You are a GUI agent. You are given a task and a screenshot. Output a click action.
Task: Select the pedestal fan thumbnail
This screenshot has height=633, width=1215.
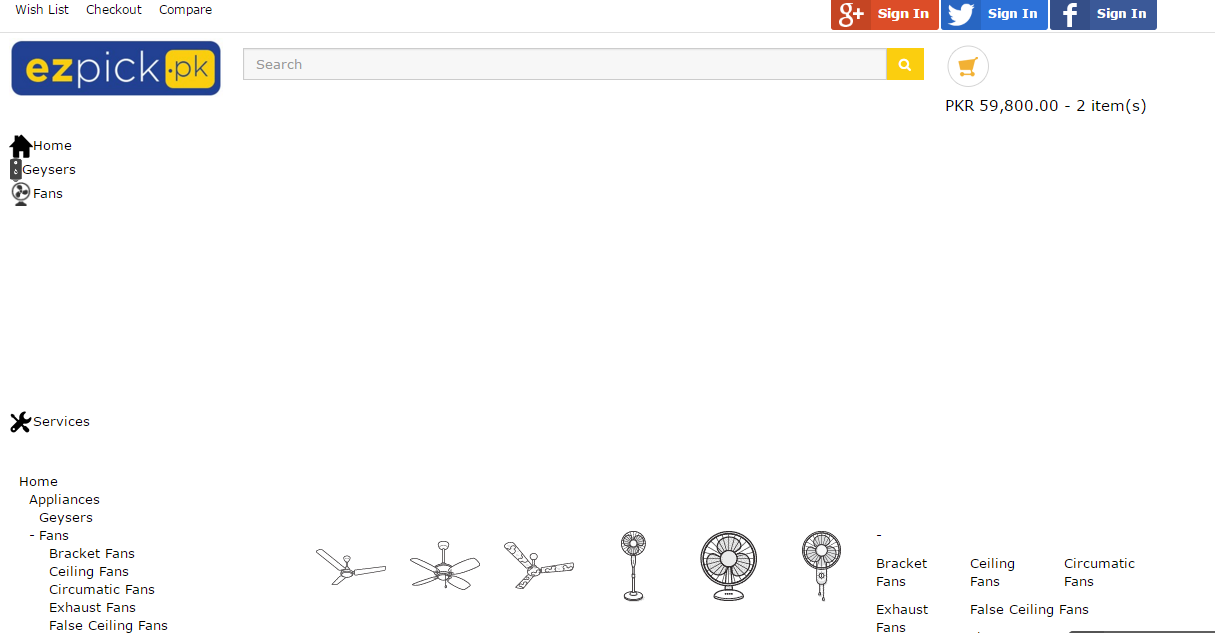click(633, 566)
